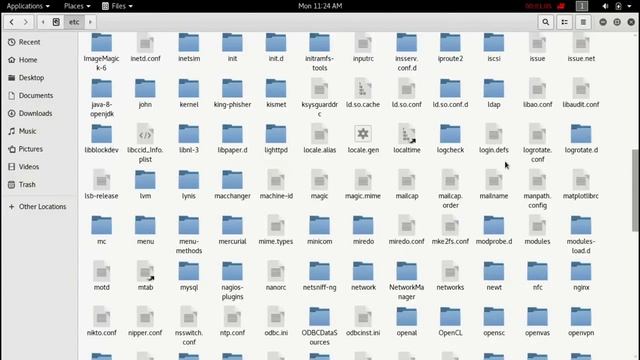
Task: Select the john folder icon
Action: pyautogui.click(x=145, y=88)
